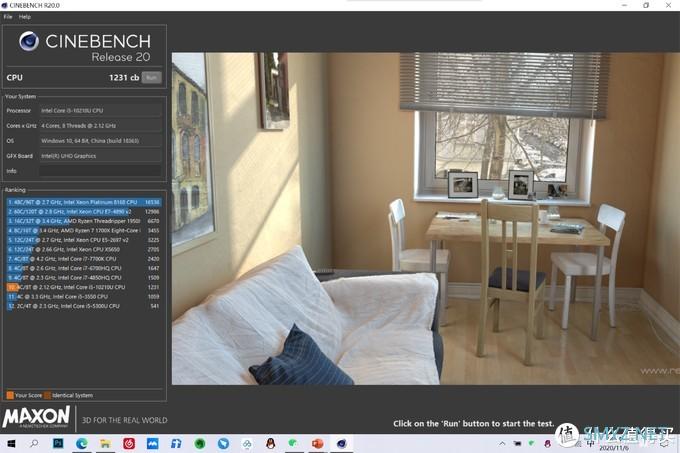The height and width of the screenshot is (453, 680).
Task: Click the CPU score value 1231 cb
Action: (124, 78)
